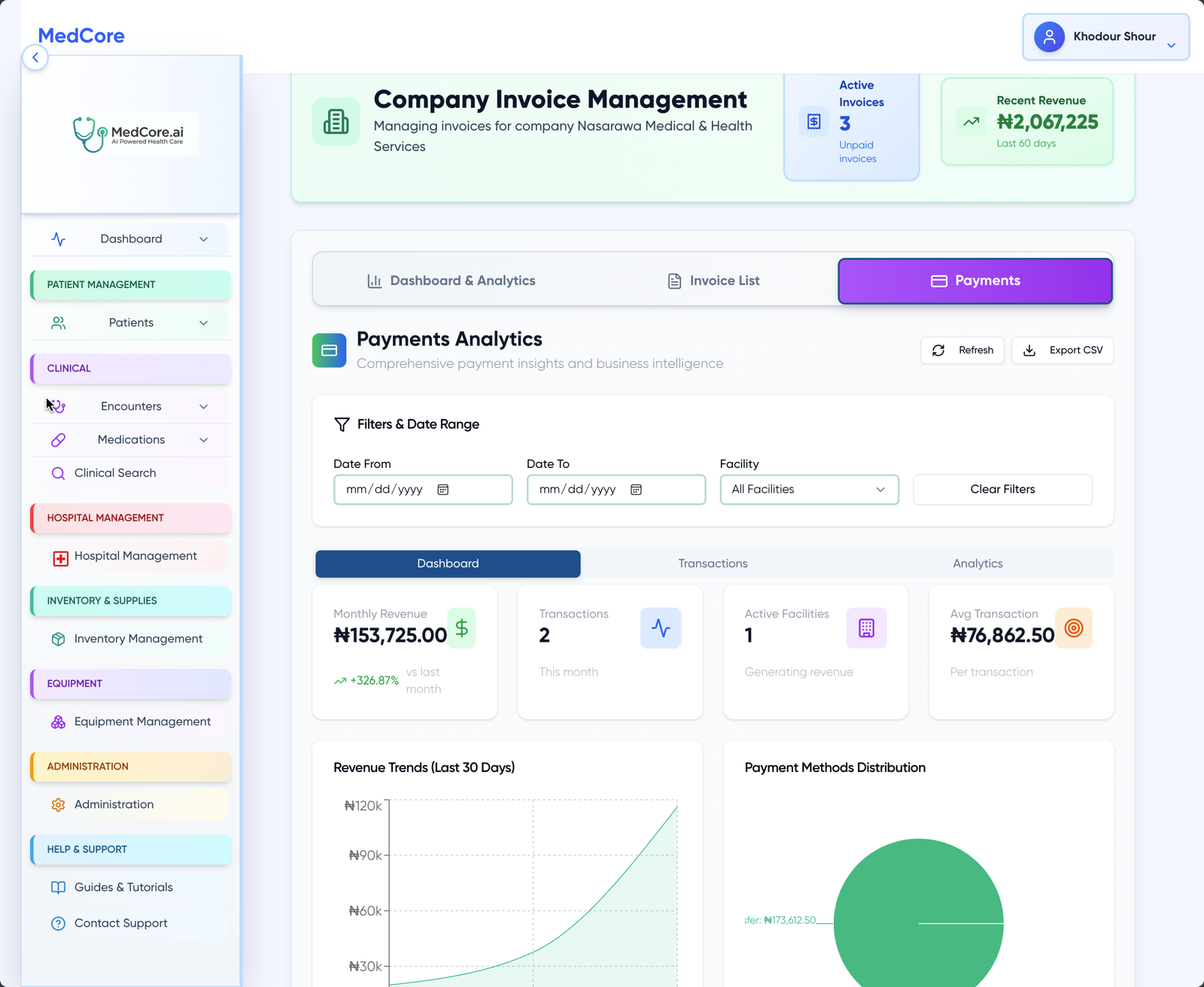Image resolution: width=1204 pixels, height=987 pixels.
Task: Open Clinical Search via the magnifier icon
Action: tap(58, 473)
